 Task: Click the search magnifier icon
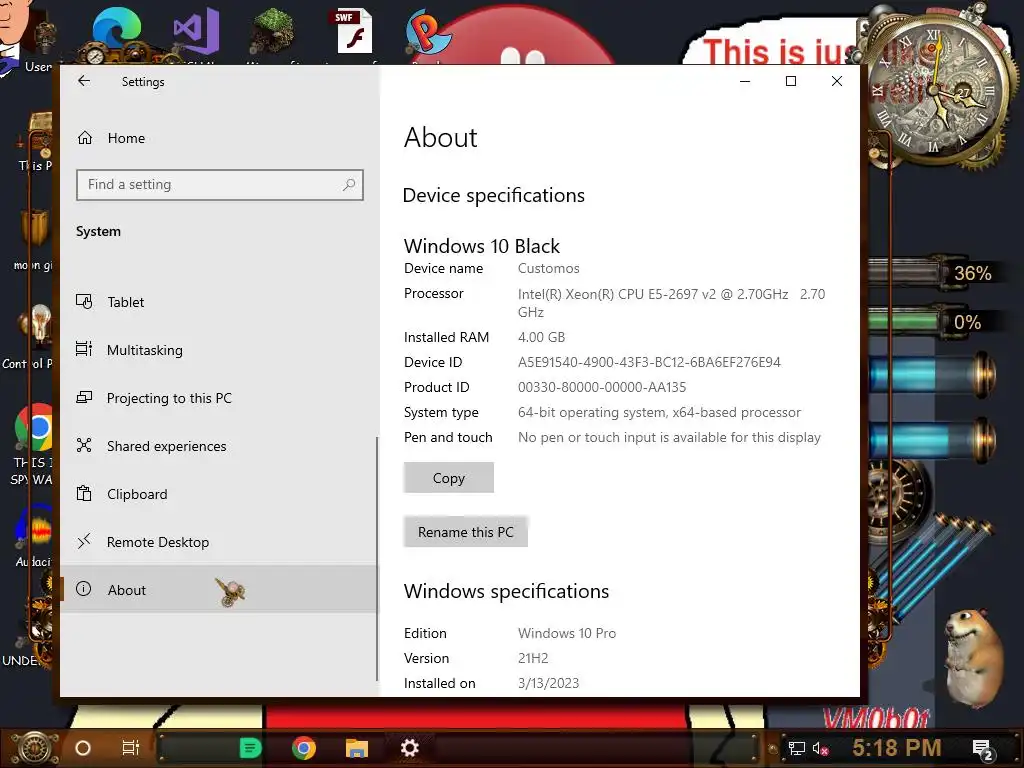pyautogui.click(x=349, y=185)
